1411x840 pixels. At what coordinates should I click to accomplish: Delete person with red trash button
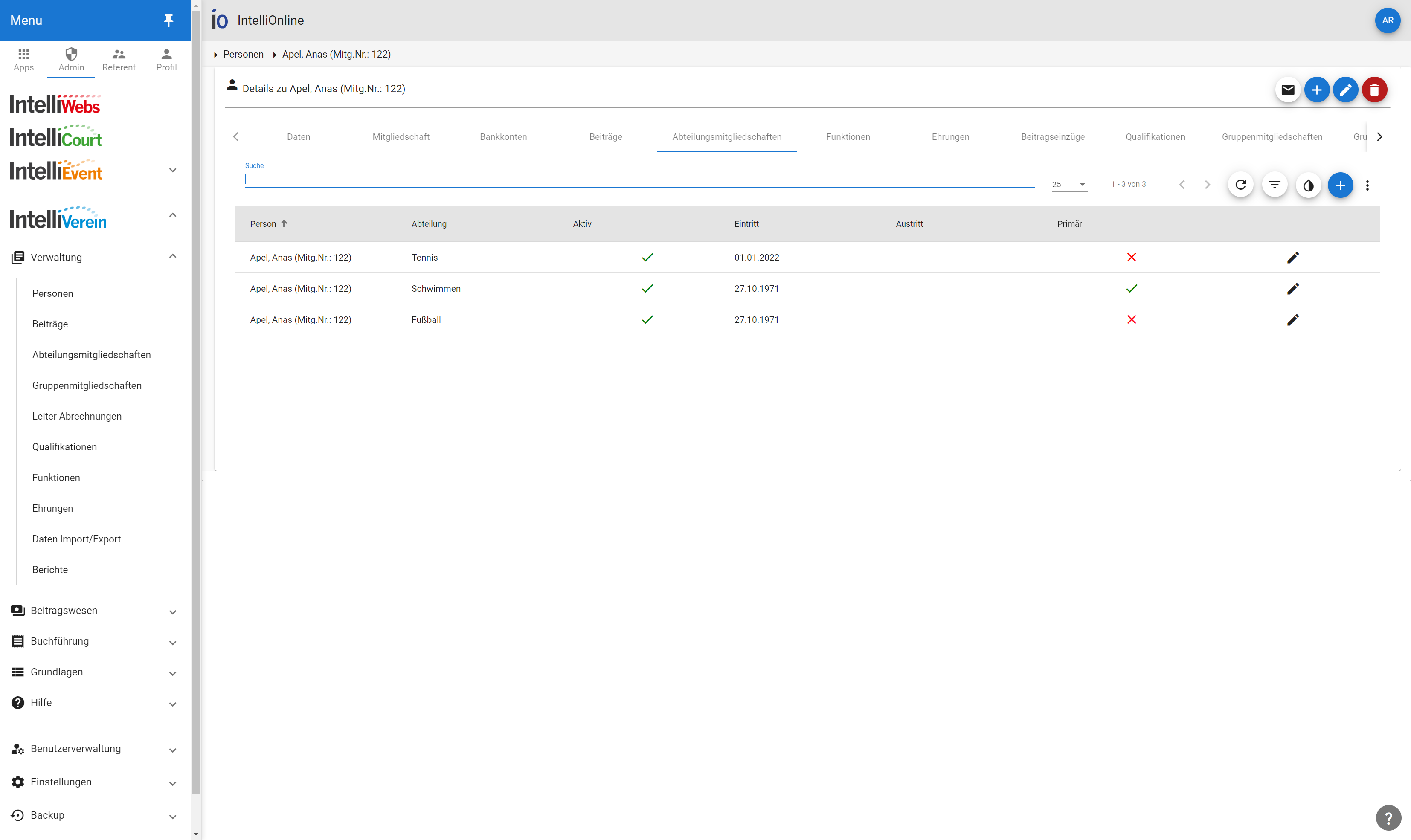coord(1374,90)
